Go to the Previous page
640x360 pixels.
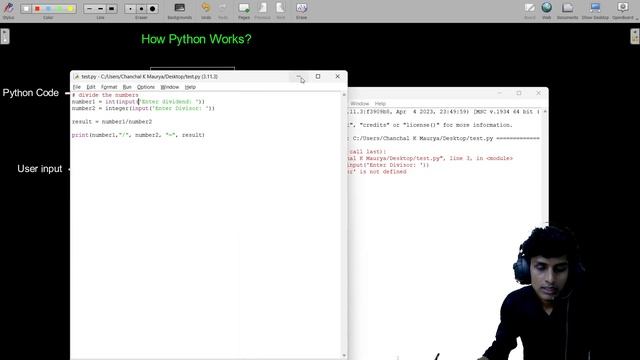pos(262,10)
